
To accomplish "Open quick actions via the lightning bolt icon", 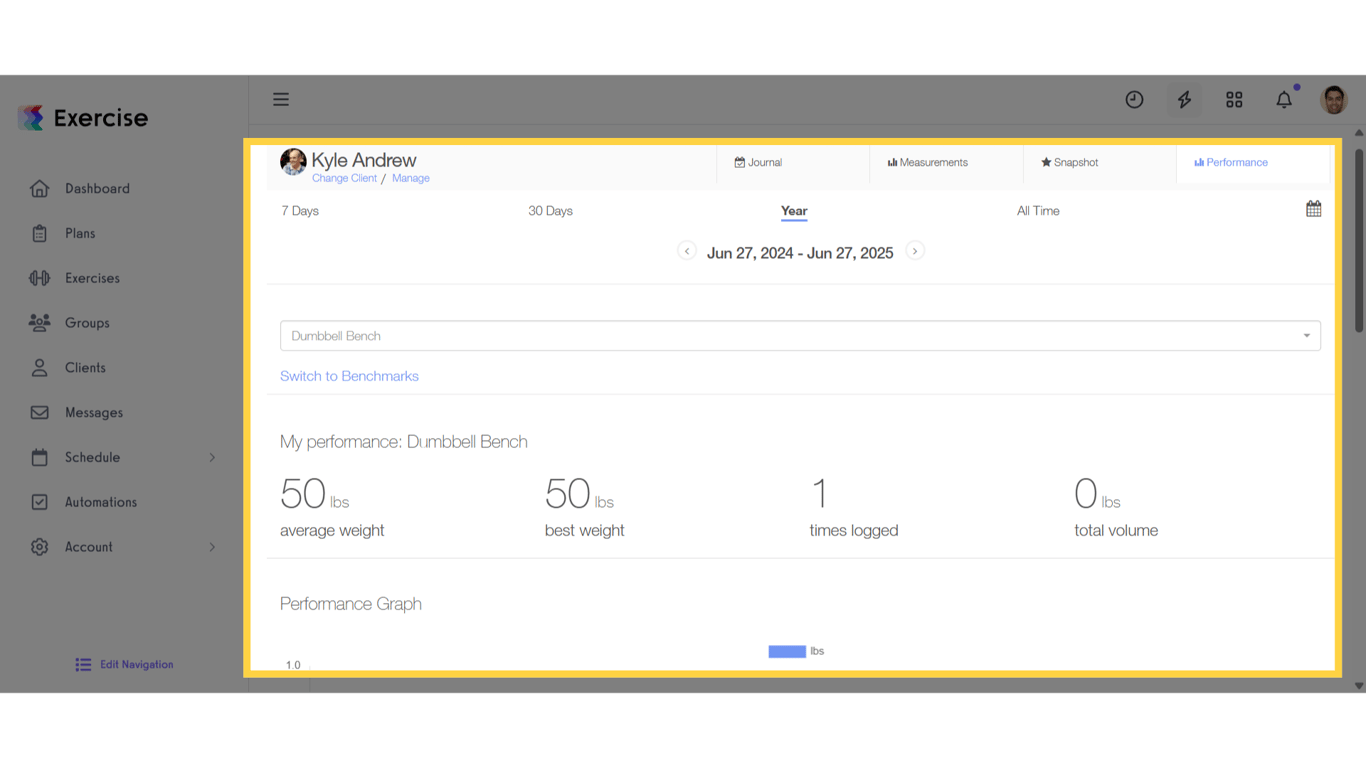I will coord(1184,99).
